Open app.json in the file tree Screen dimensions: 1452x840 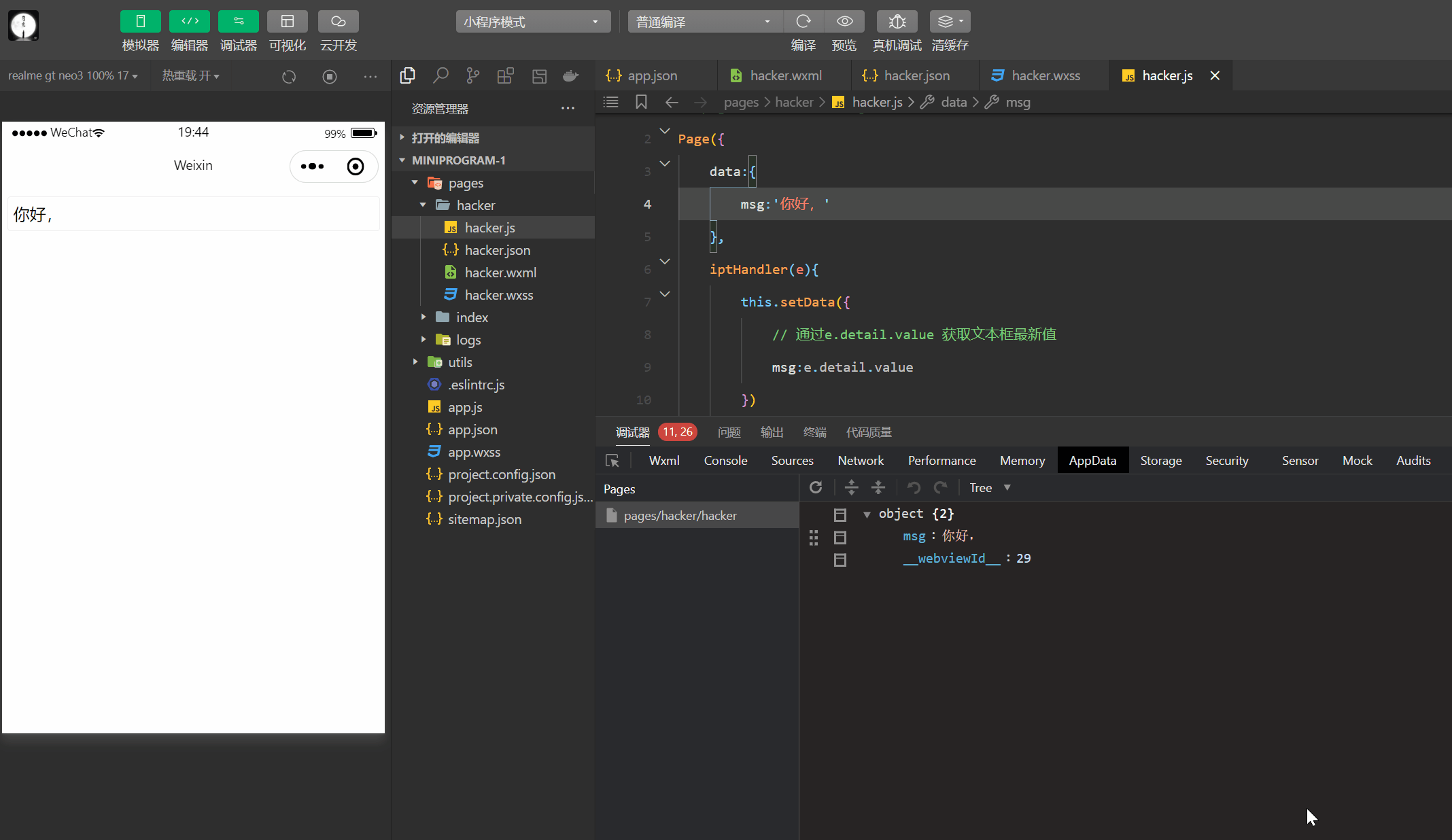coord(472,430)
